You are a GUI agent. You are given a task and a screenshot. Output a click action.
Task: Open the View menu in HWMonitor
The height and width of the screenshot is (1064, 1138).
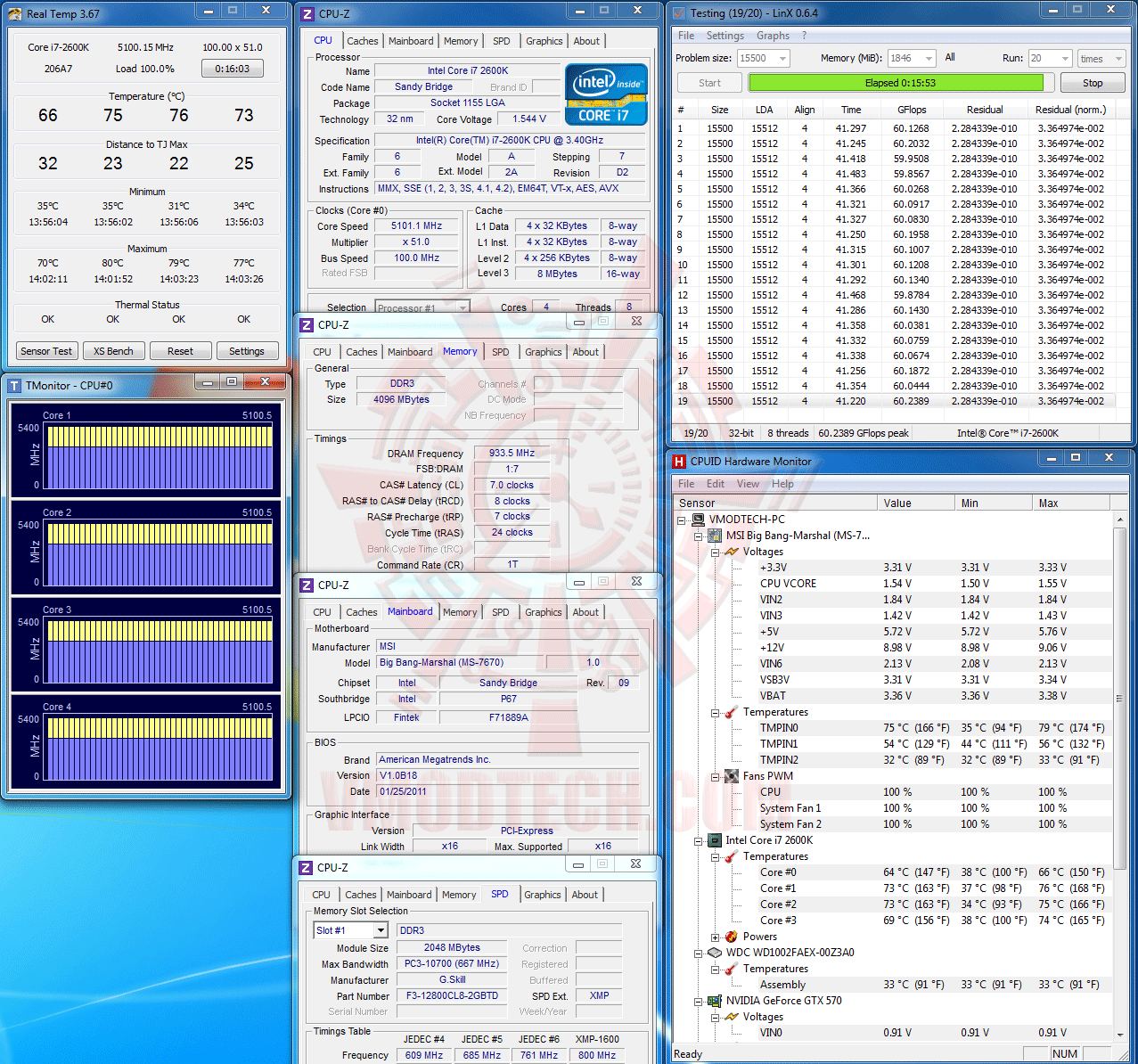(748, 484)
